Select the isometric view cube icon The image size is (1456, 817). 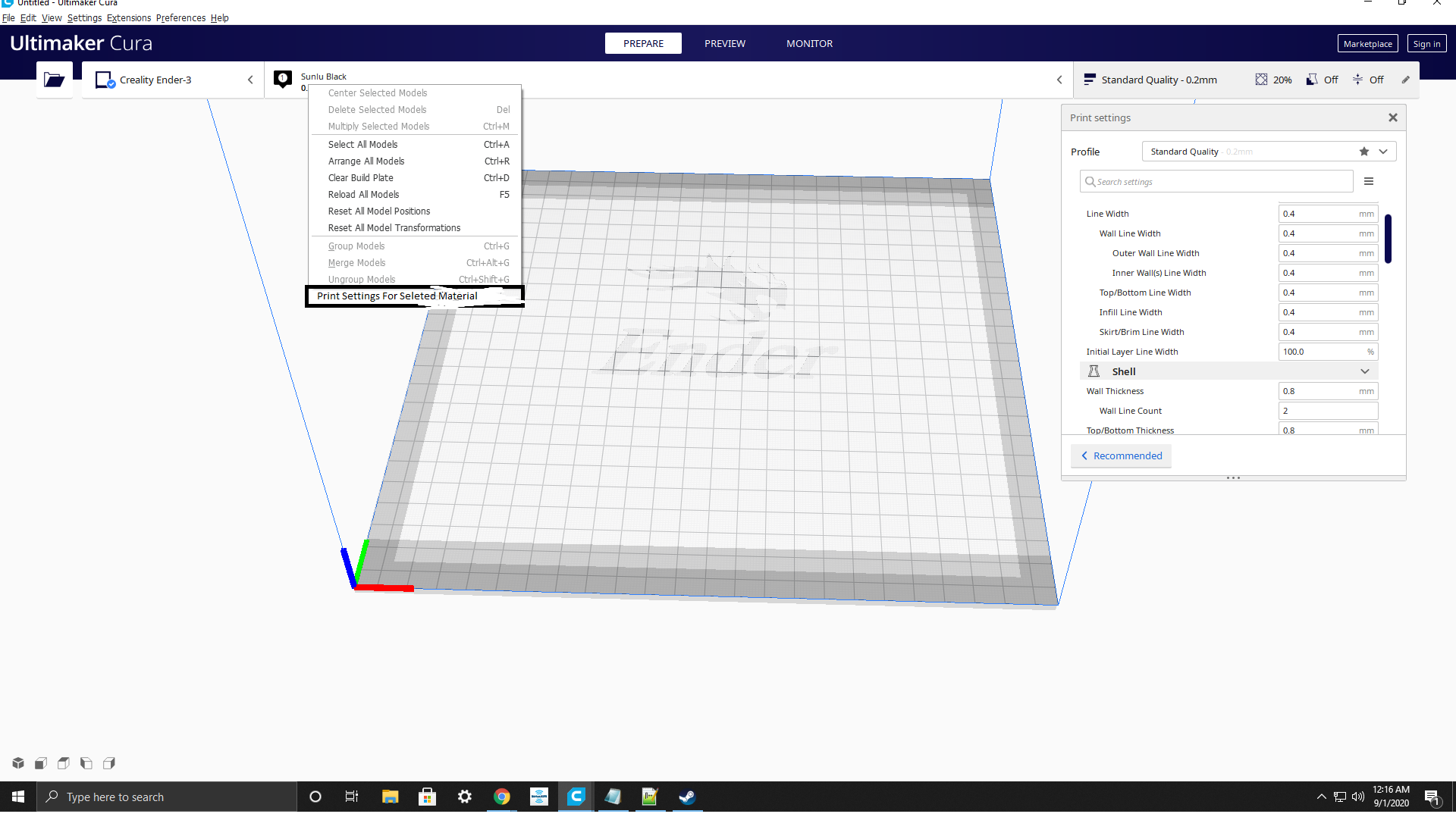point(17,763)
